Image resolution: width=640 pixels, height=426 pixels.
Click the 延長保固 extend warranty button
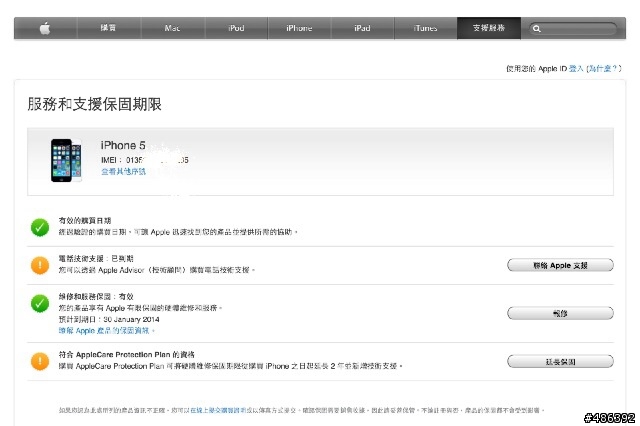(x=560, y=362)
